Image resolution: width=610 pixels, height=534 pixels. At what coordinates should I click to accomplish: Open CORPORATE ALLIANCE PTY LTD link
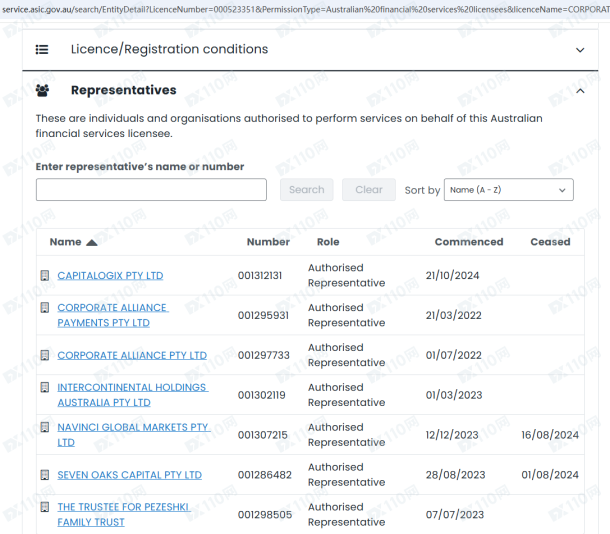point(132,355)
